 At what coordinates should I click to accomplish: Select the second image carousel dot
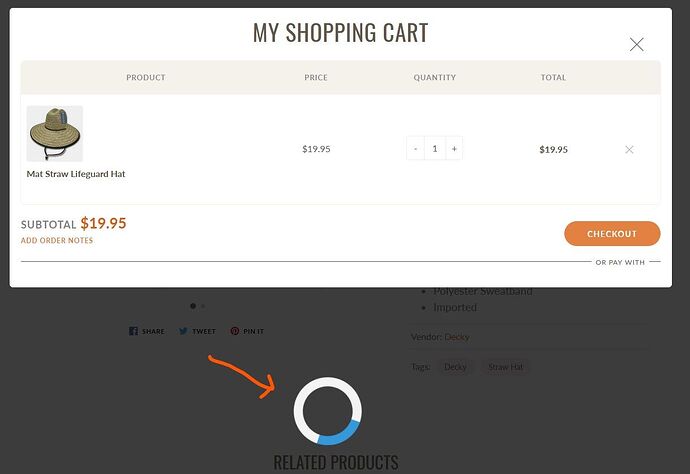tap(203, 306)
